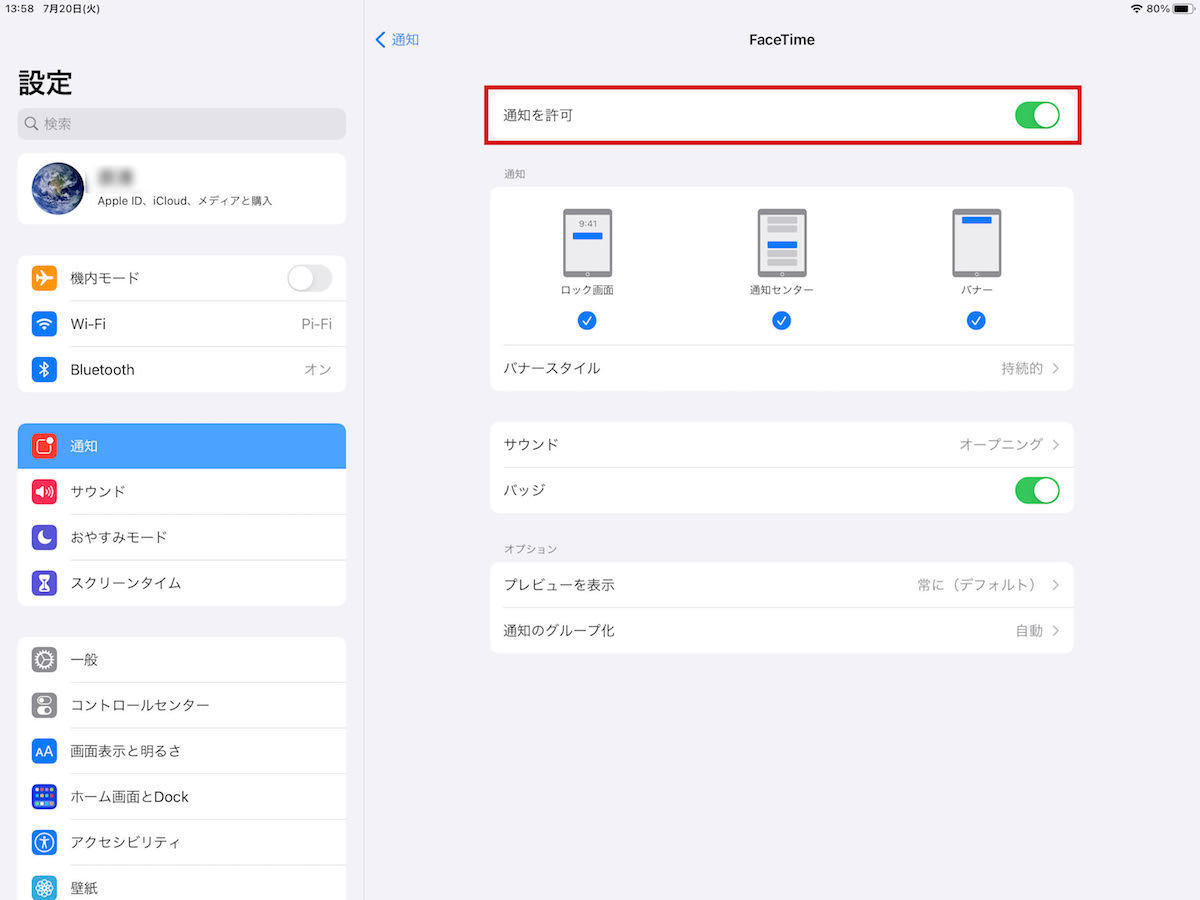Open バナースタイル options (持続的)
This screenshot has width=1200, height=900.
click(x=782, y=368)
